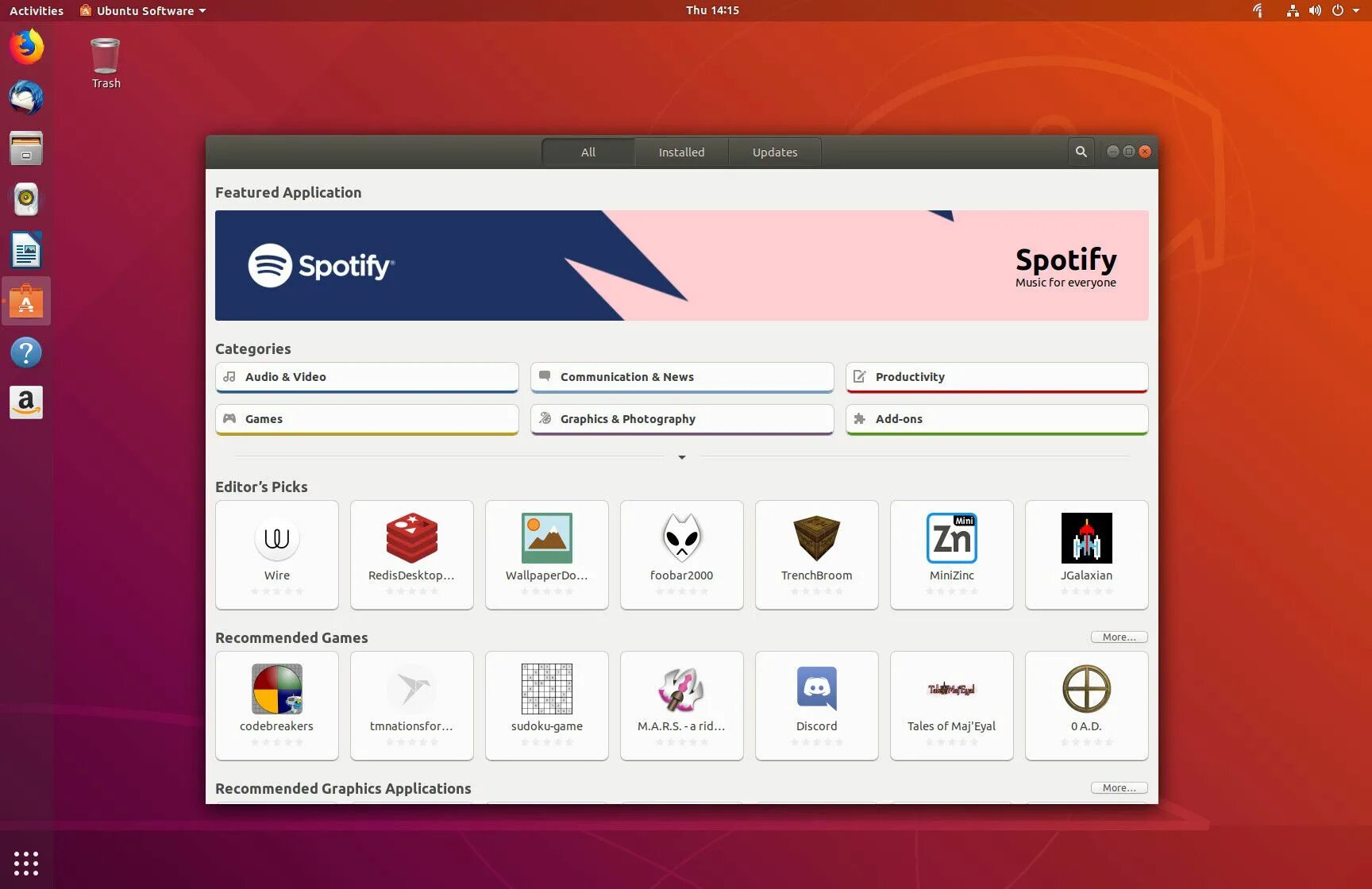Open the RedisDesktop app icon
Viewport: 1372px width, 889px height.
pyautogui.click(x=411, y=537)
